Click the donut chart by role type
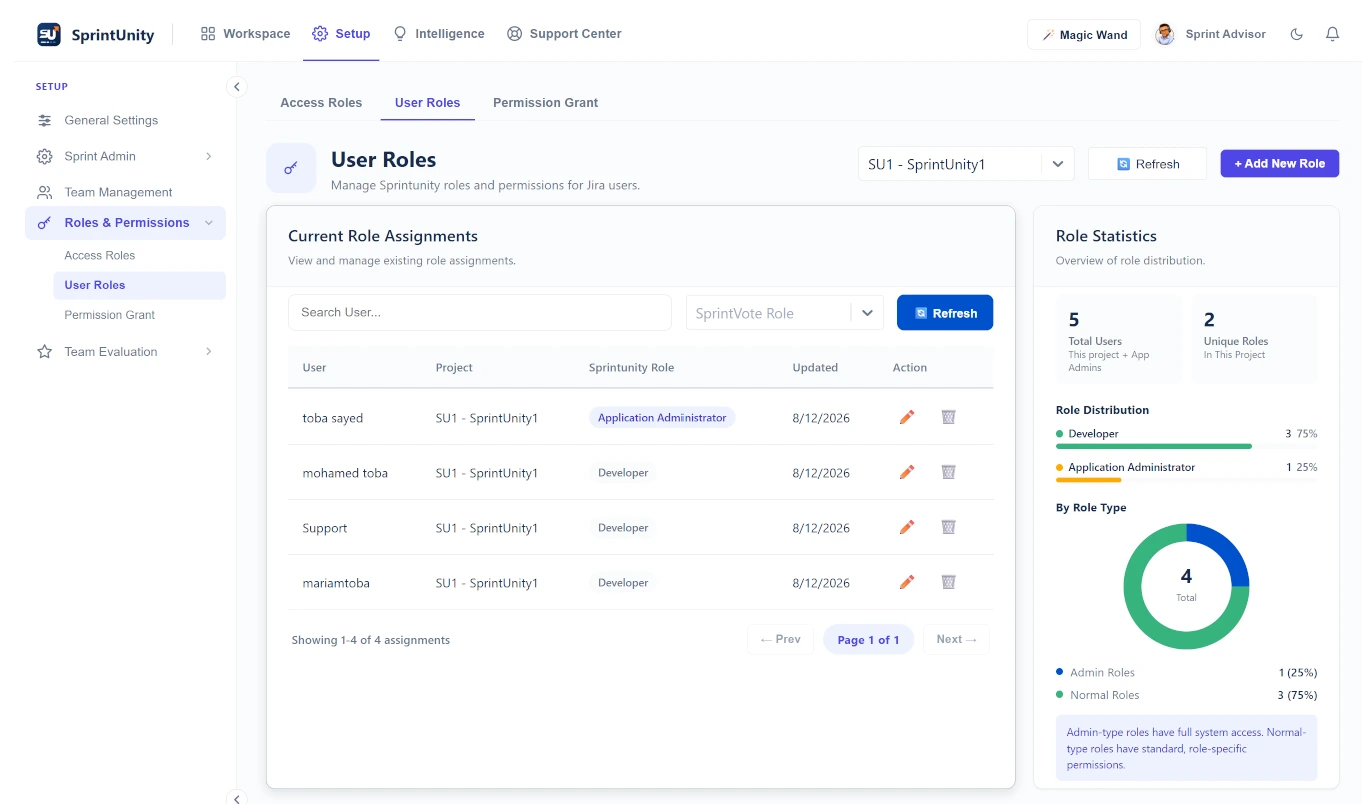The width and height of the screenshot is (1362, 804). pyautogui.click(x=1186, y=587)
